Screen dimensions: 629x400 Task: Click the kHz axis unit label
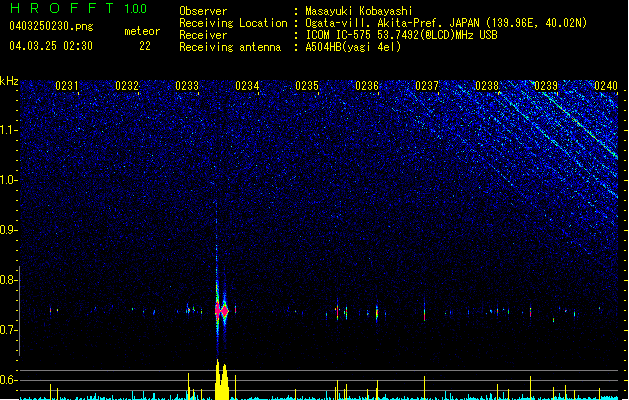(9, 81)
